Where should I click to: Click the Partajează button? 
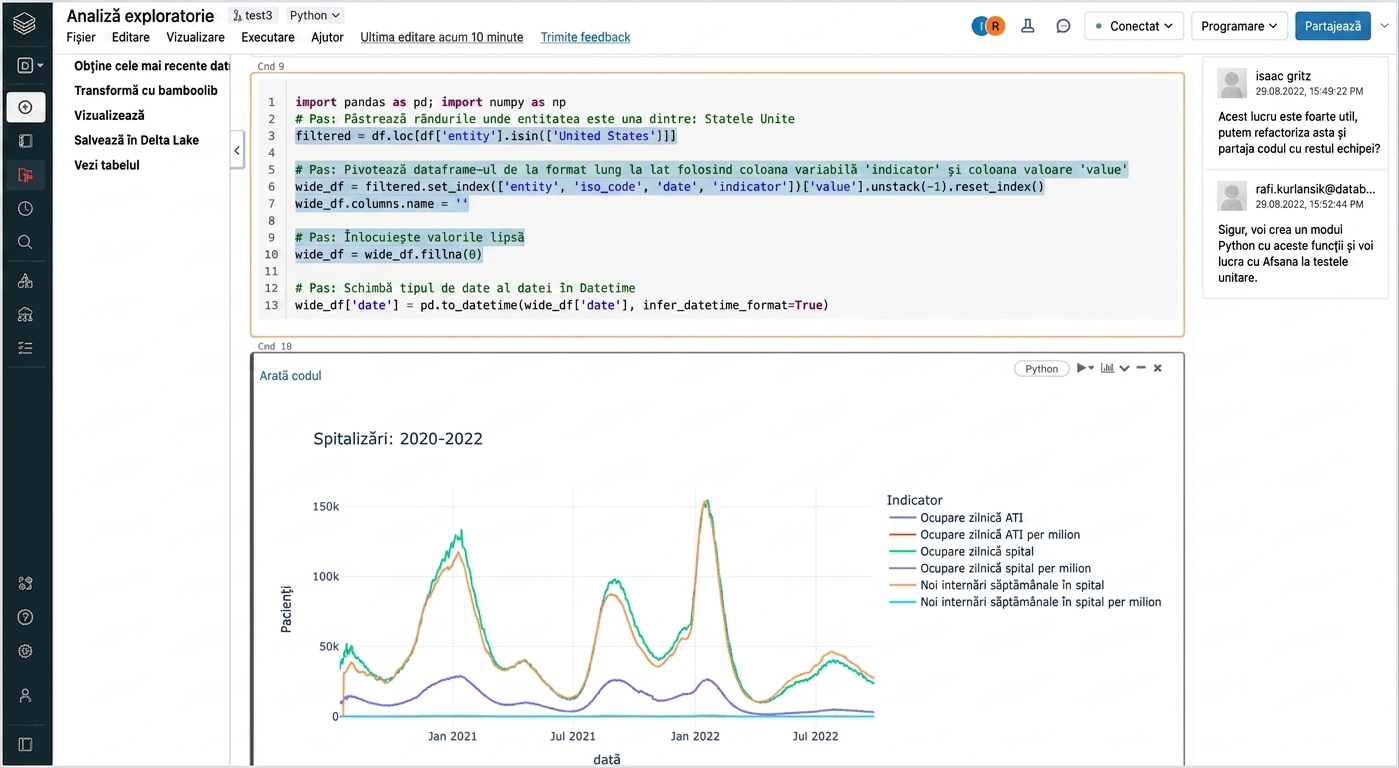click(1332, 26)
